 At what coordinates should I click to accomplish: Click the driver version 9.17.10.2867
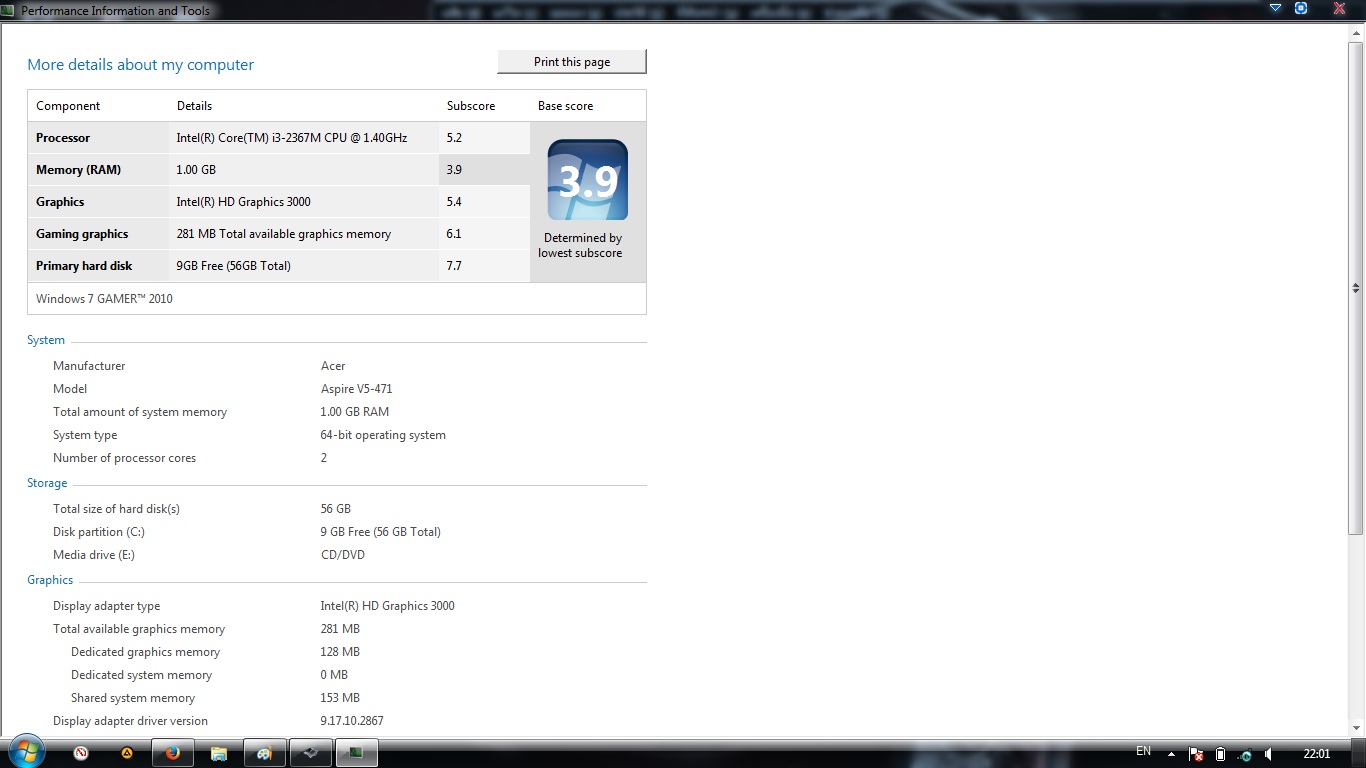pyautogui.click(x=352, y=721)
